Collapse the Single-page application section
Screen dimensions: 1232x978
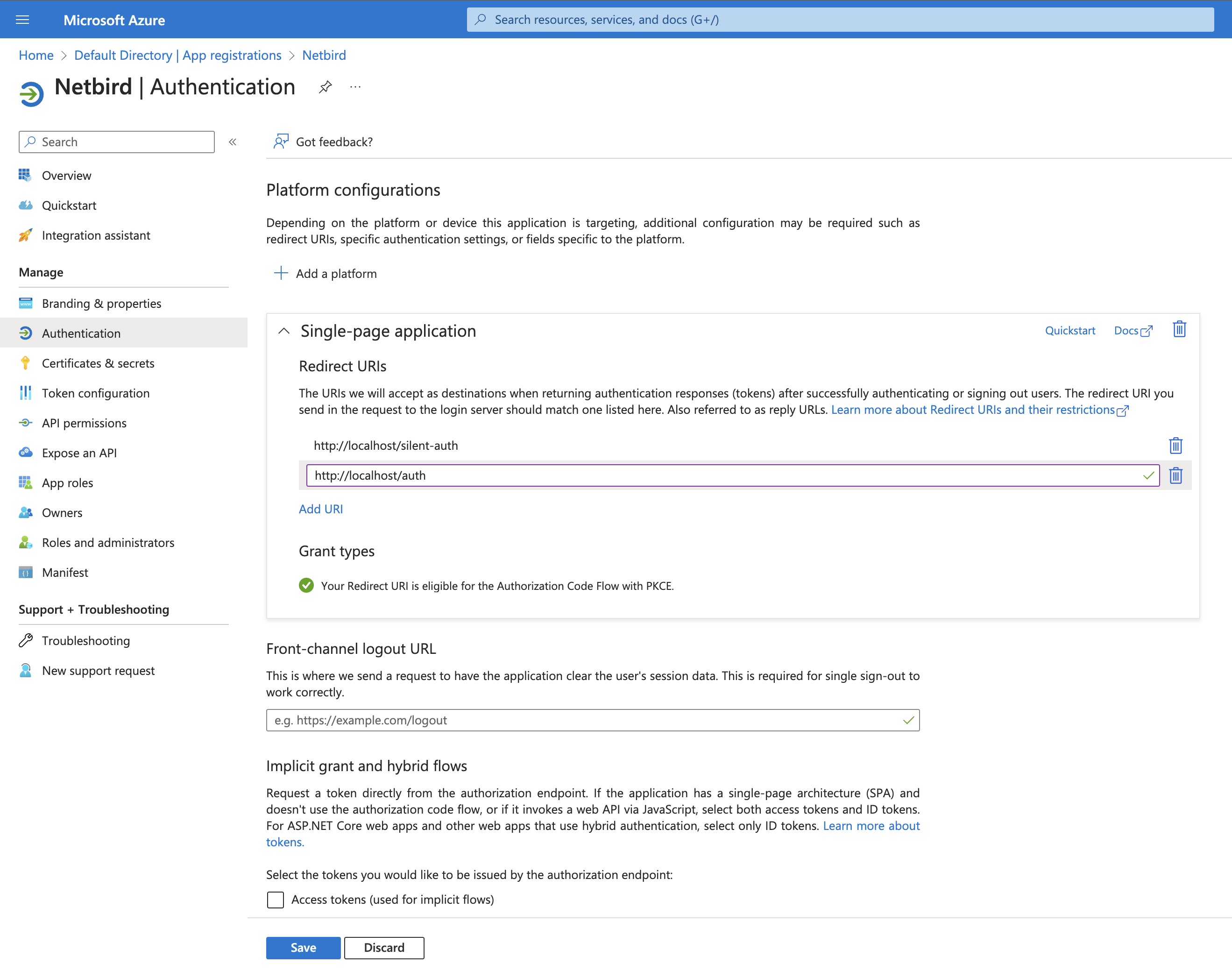coord(284,331)
